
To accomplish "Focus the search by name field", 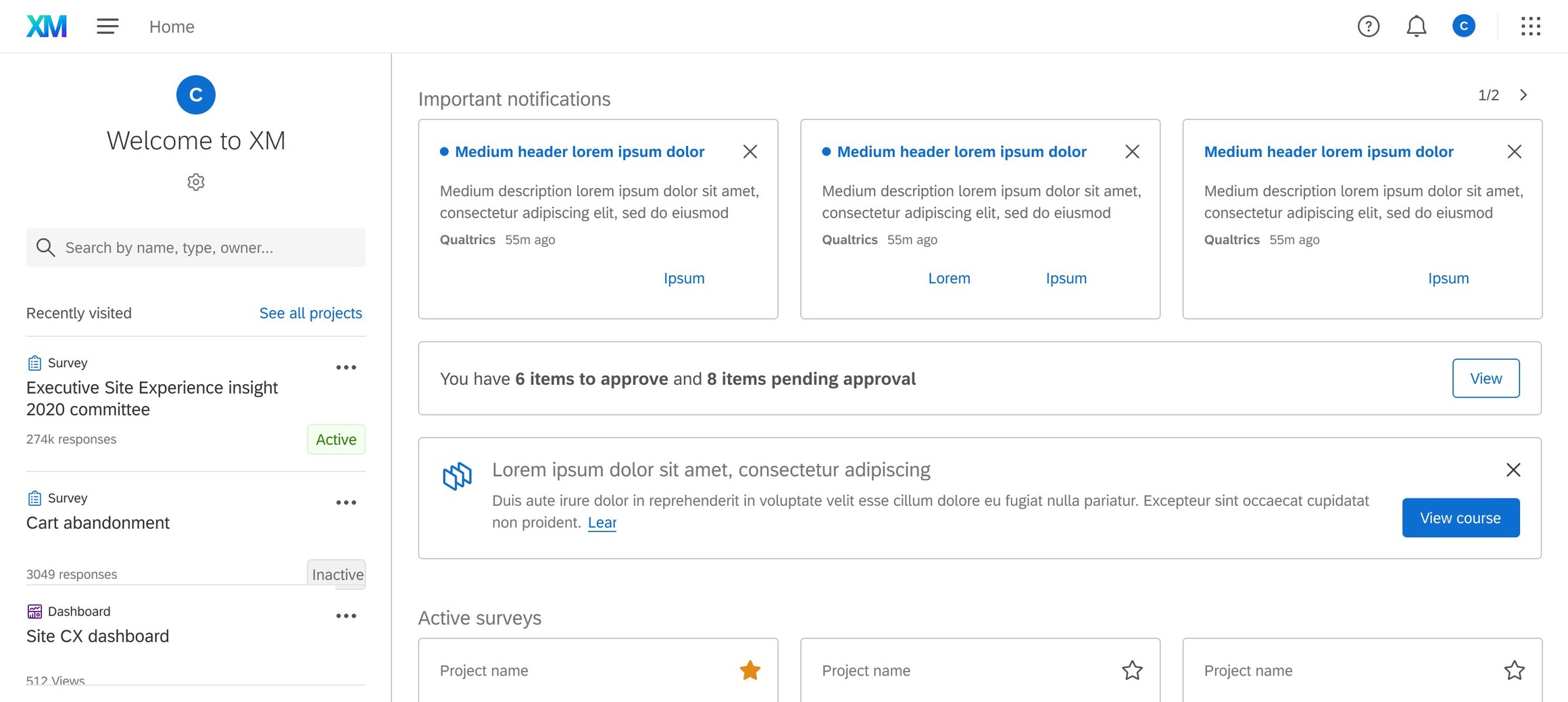I will tap(196, 248).
